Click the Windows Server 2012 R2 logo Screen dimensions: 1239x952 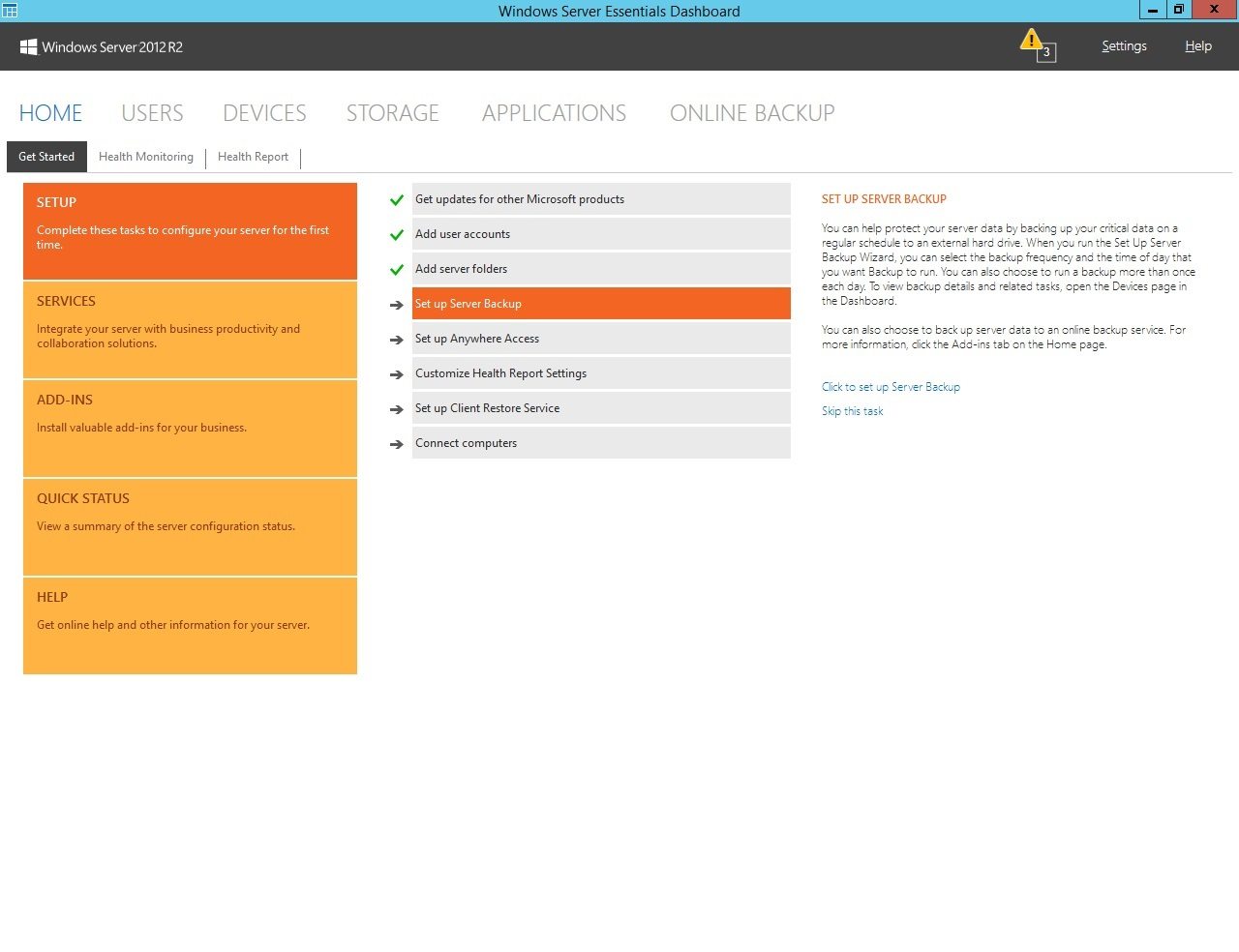tap(102, 46)
